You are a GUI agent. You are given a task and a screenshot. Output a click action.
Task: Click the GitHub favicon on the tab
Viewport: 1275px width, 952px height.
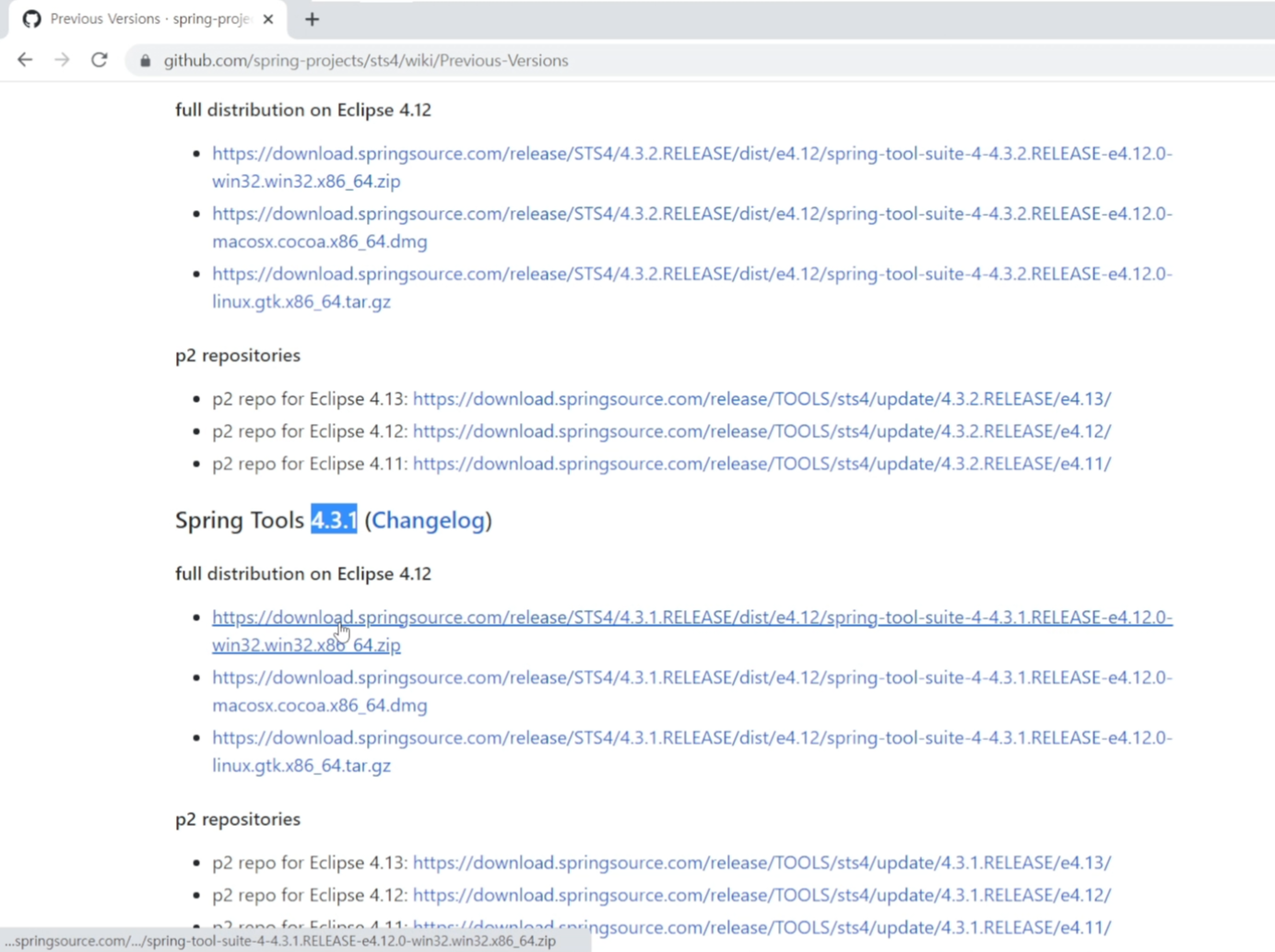point(32,19)
